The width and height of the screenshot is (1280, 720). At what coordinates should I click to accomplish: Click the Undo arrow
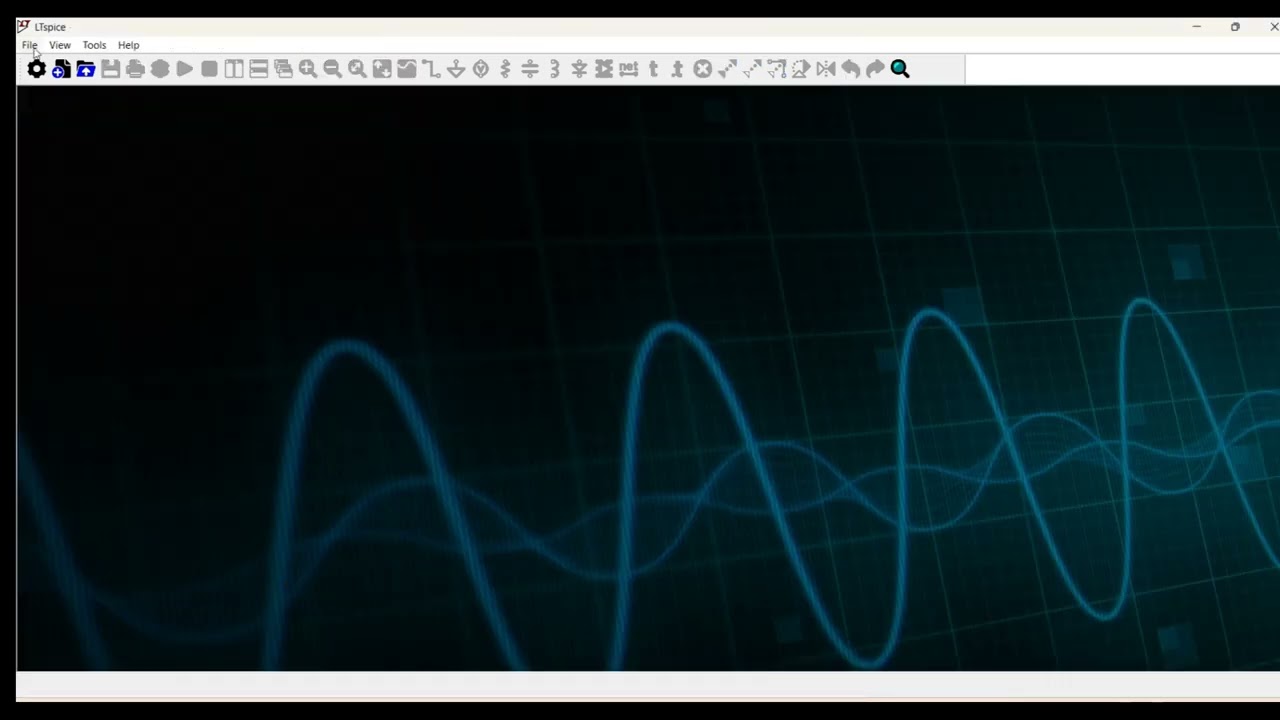[x=850, y=69]
